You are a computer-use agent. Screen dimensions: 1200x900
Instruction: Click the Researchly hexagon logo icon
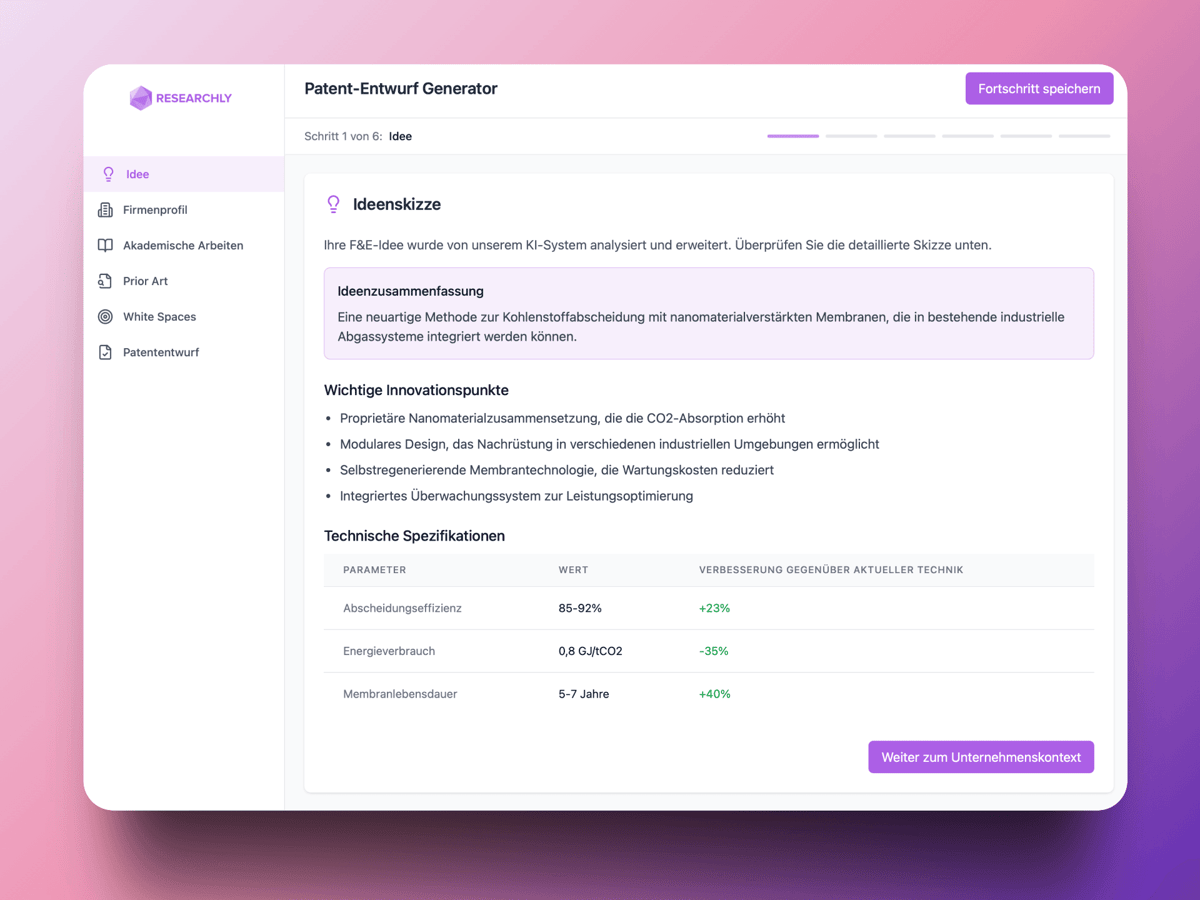click(141, 98)
